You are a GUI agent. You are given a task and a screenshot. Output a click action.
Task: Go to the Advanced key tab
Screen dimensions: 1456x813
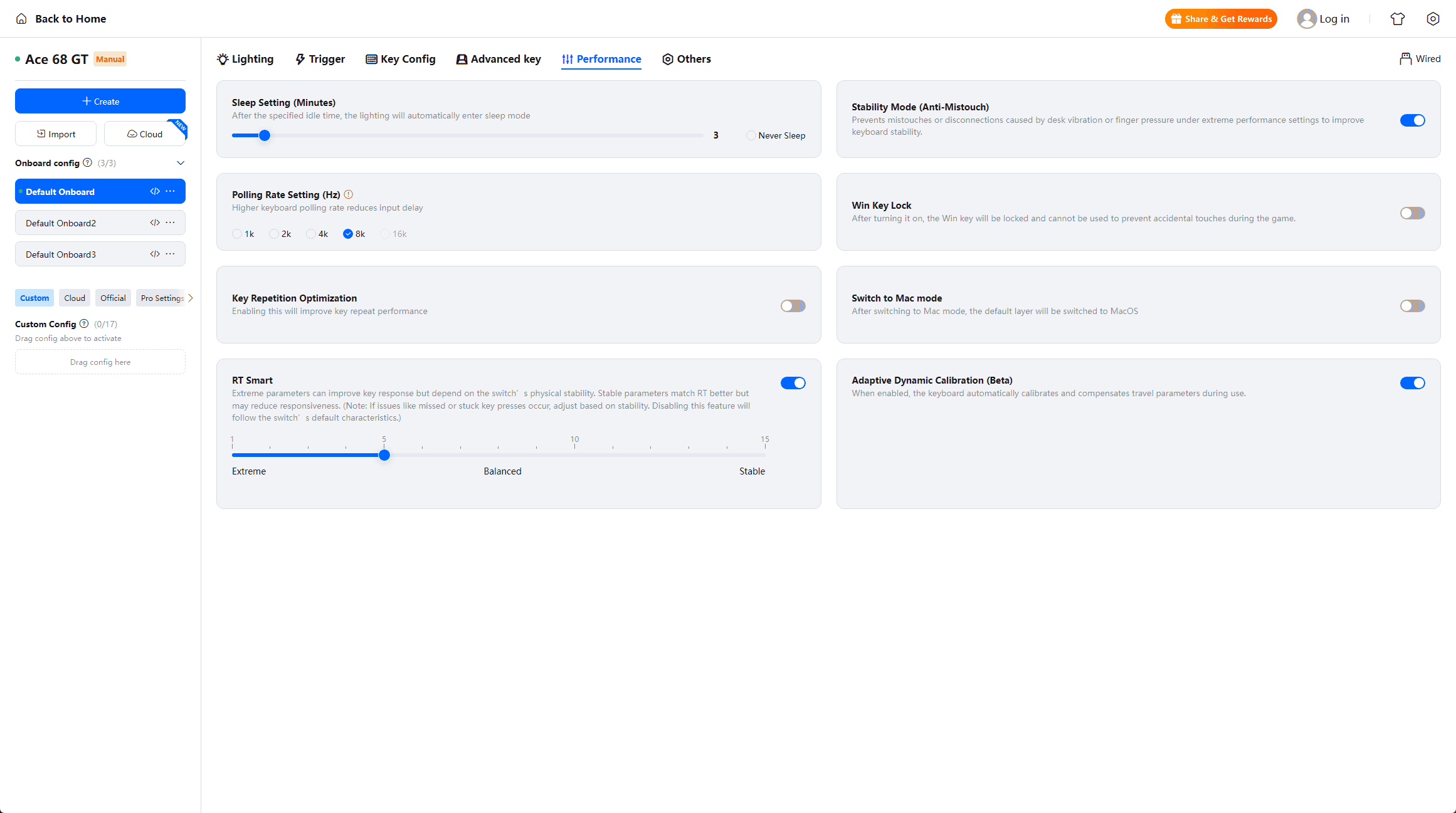coord(499,59)
